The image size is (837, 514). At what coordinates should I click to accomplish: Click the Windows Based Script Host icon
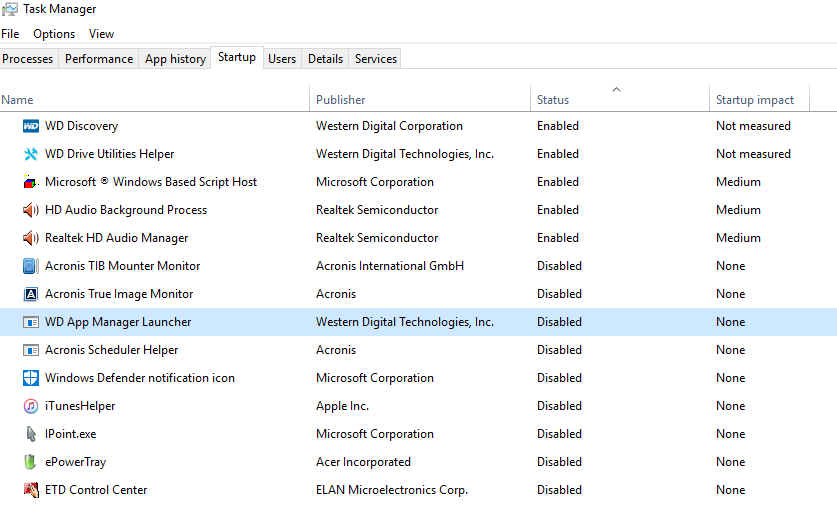click(30, 182)
